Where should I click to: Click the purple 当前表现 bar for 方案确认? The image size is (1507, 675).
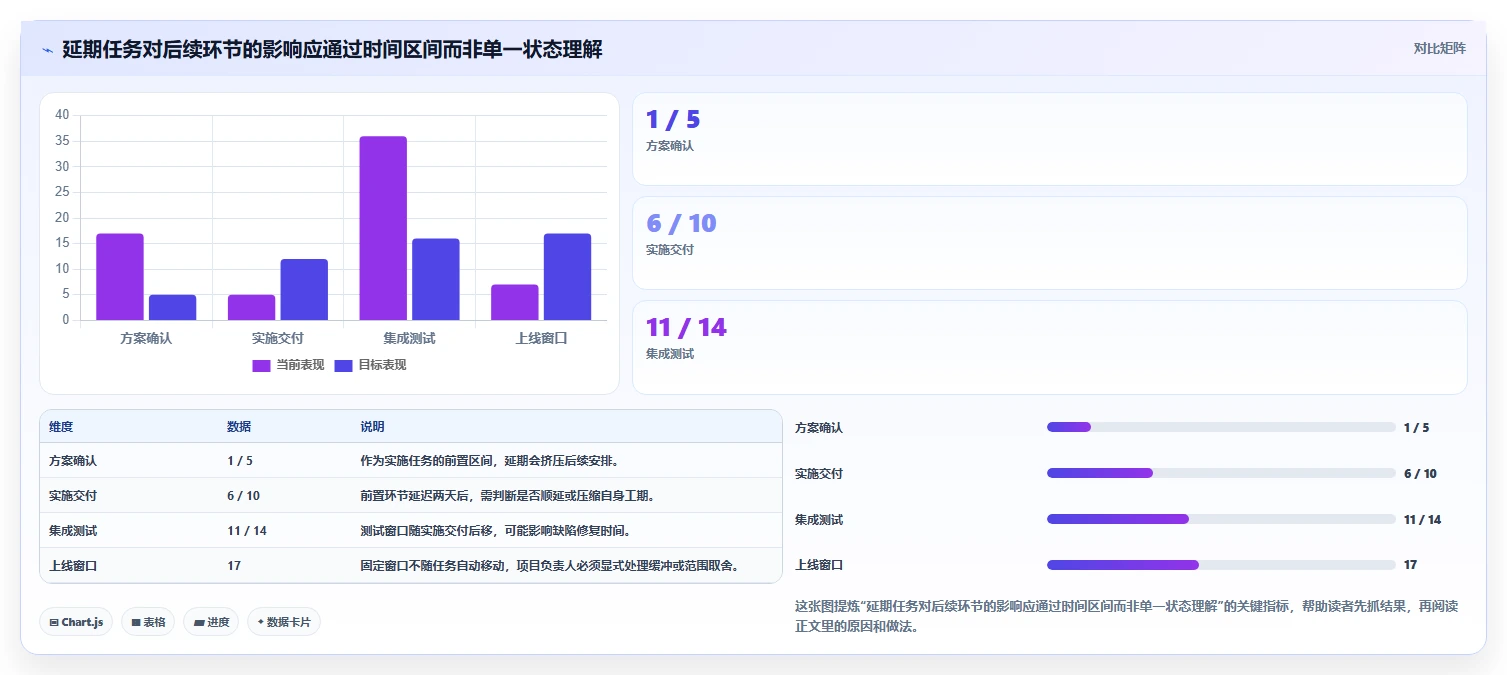point(120,277)
